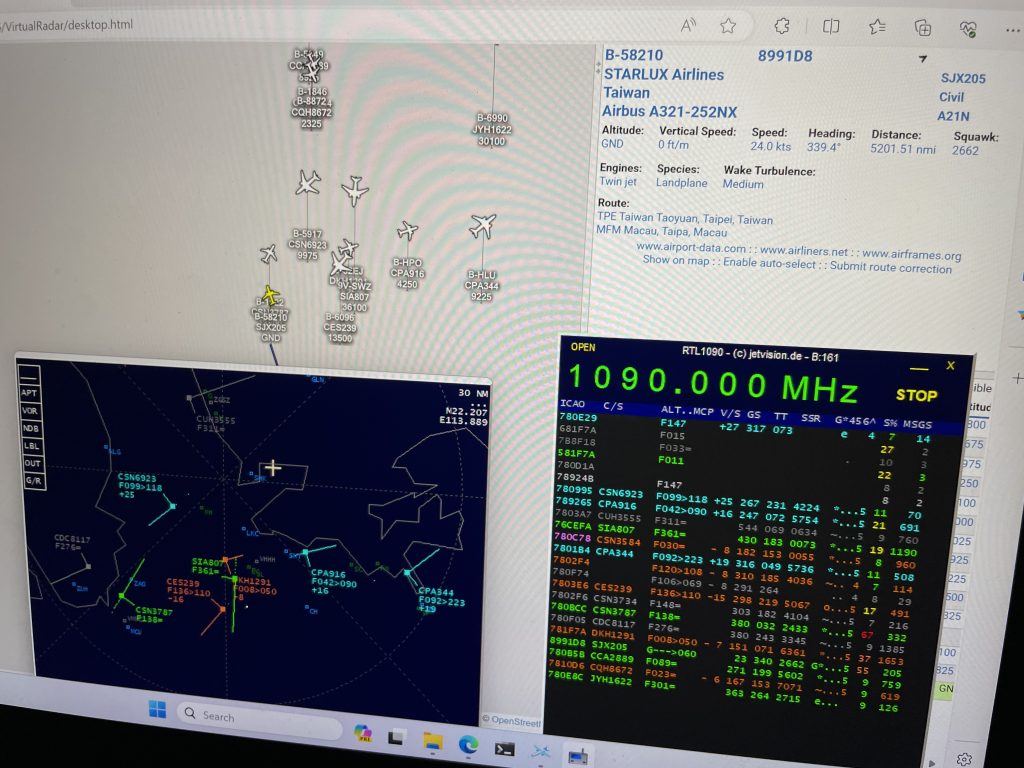Image resolution: width=1024 pixels, height=768 pixels.
Task: Open Task View on taskbar
Action: pyautogui.click(x=396, y=737)
